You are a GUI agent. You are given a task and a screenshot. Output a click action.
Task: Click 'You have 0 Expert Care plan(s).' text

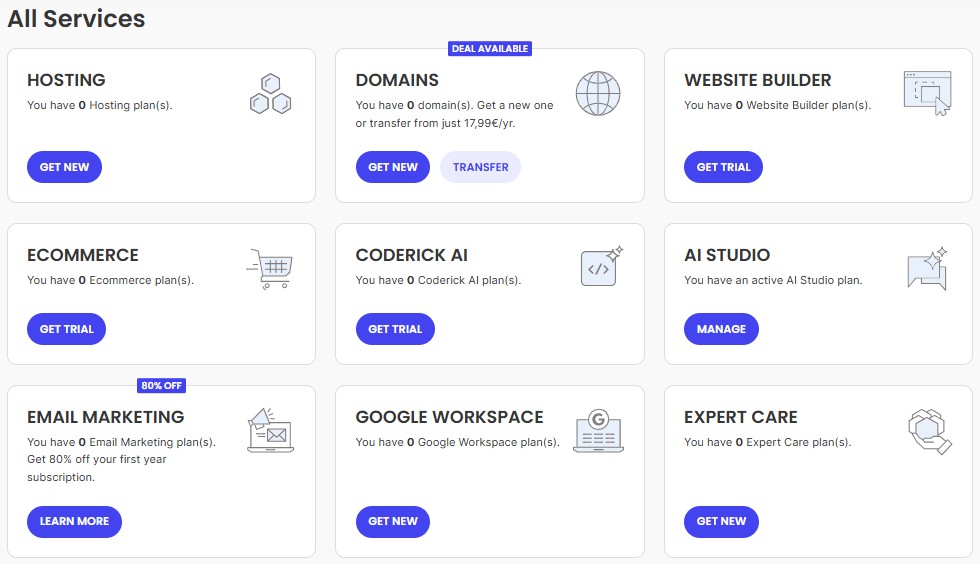[x=768, y=443]
